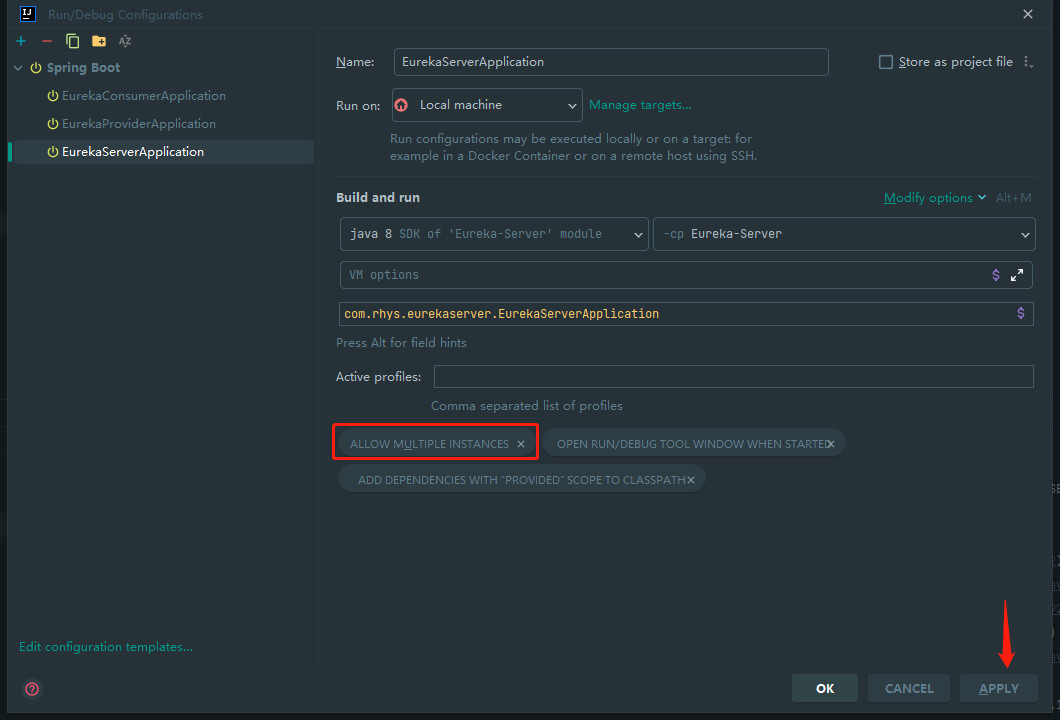Close the Run/Debug Configurations dialog
This screenshot has width=1060, height=720.
coord(1028,14)
